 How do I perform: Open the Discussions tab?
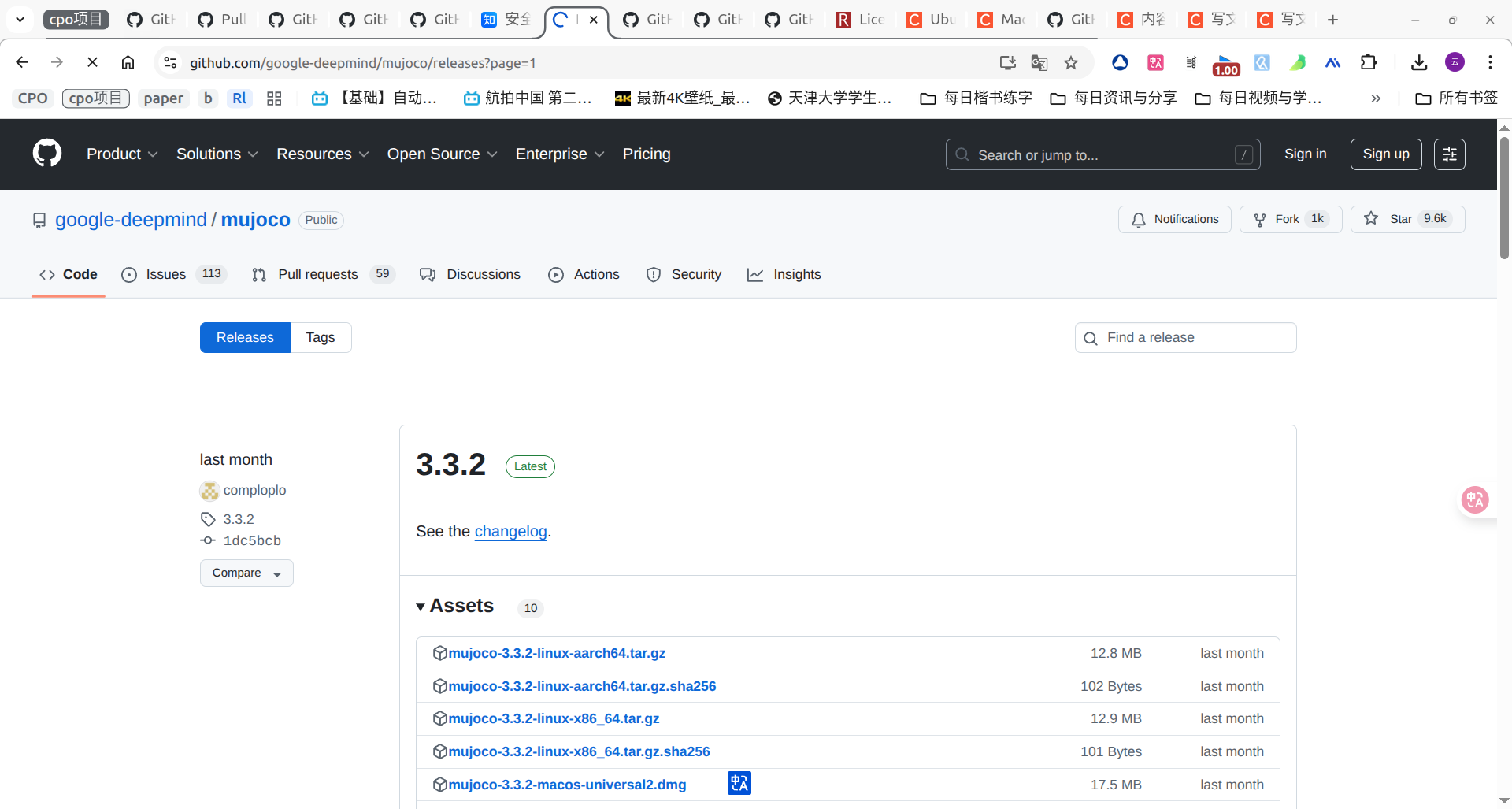[470, 274]
